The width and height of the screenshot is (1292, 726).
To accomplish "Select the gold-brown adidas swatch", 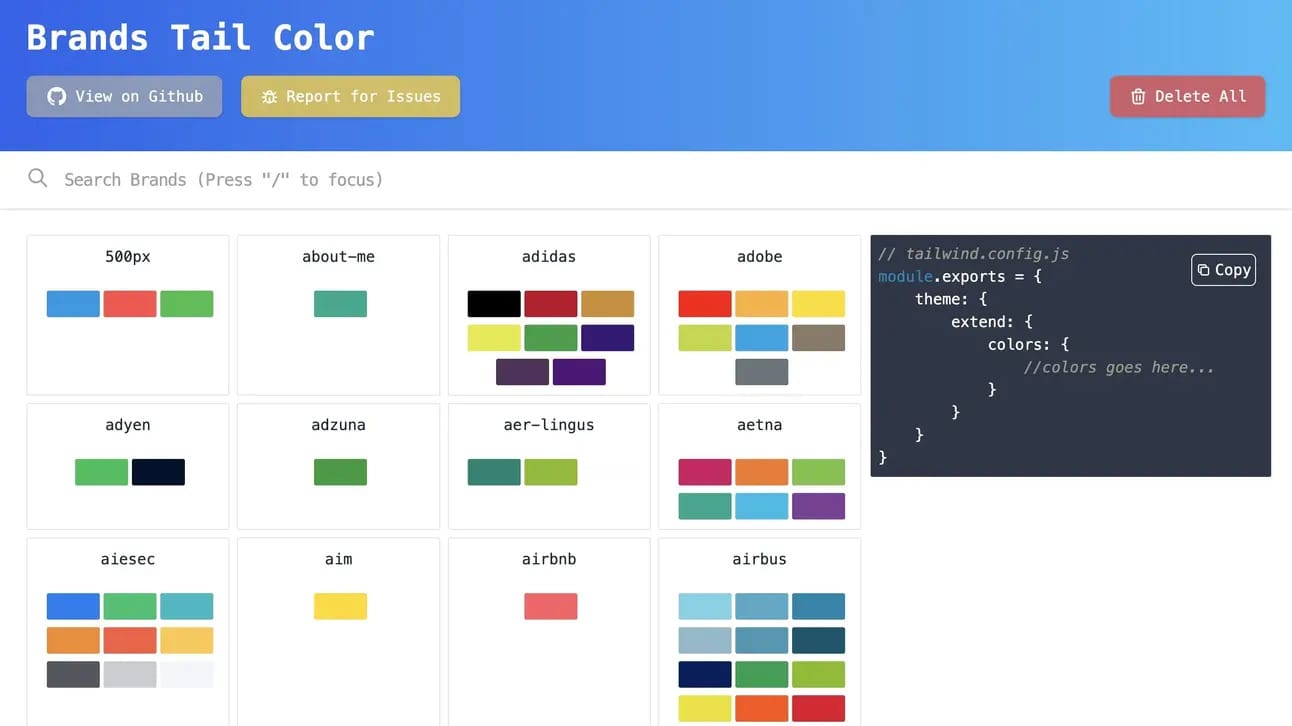I will 608,304.
